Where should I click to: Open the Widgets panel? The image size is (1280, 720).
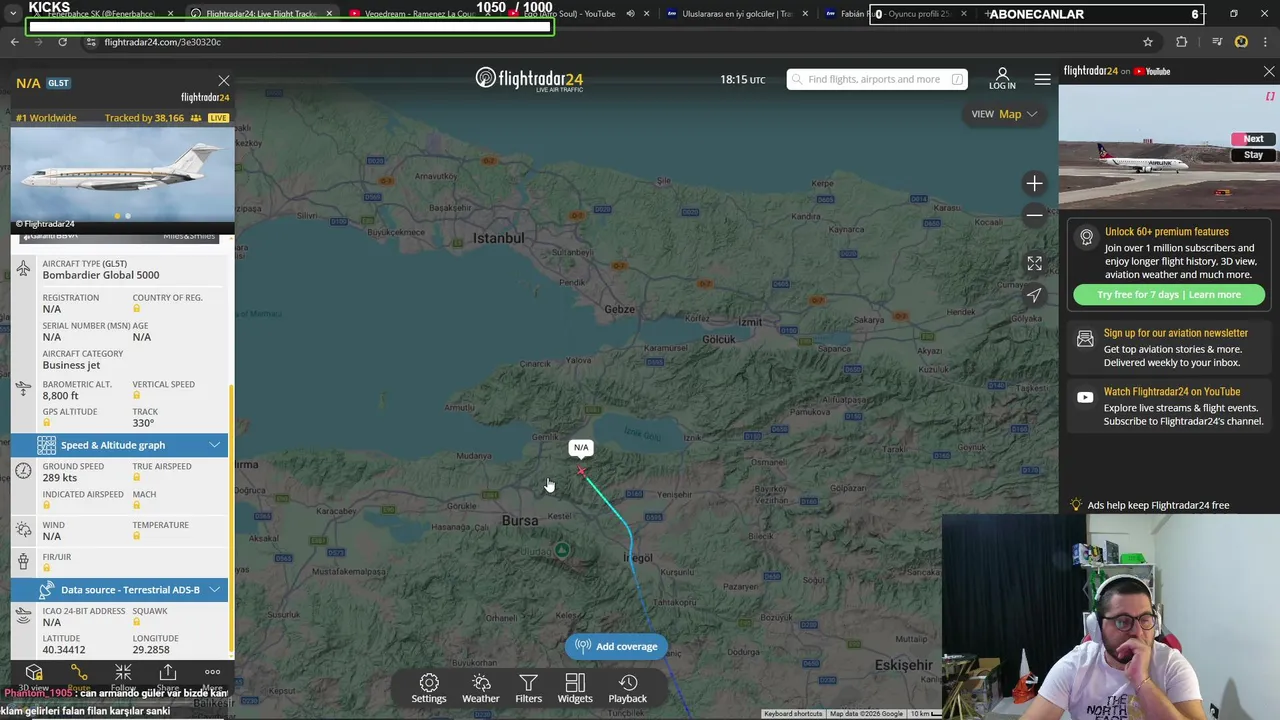pyautogui.click(x=575, y=688)
